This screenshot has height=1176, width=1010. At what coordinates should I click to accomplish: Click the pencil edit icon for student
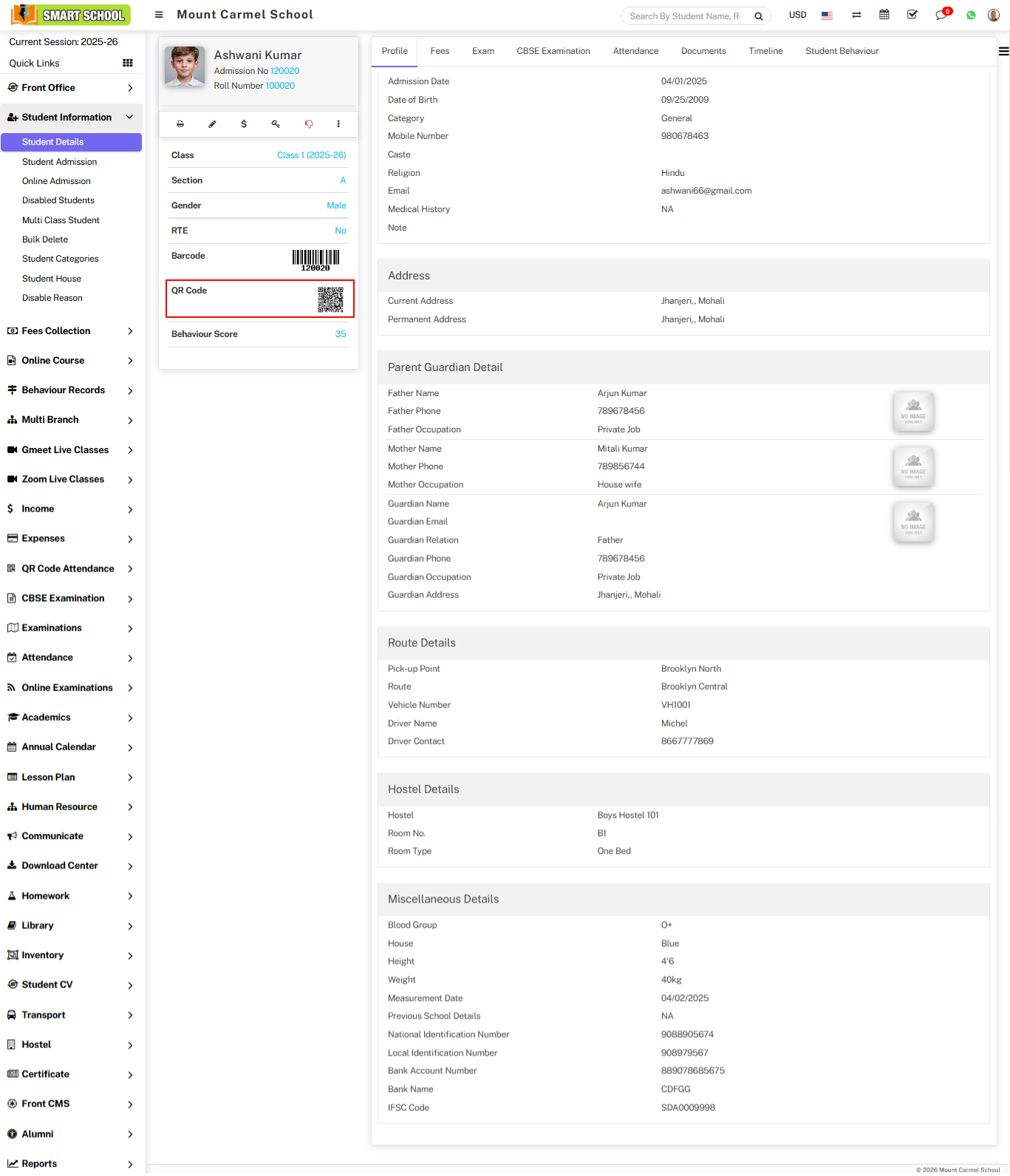pos(212,124)
